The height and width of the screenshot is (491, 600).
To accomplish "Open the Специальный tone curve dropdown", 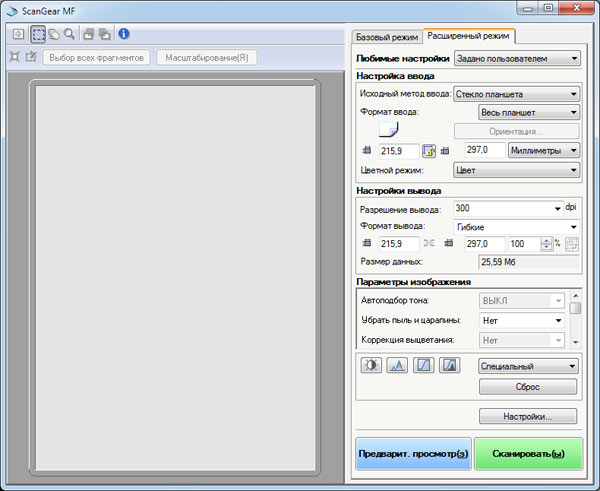I will [x=528, y=366].
